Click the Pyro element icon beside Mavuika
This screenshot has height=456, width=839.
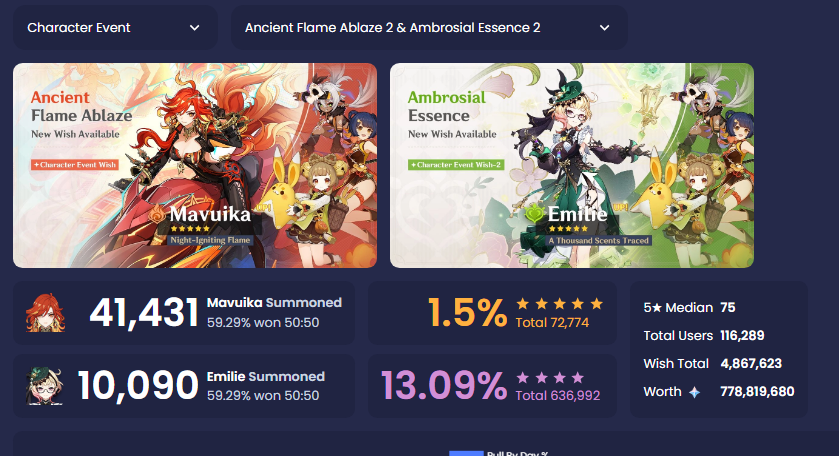[157, 214]
